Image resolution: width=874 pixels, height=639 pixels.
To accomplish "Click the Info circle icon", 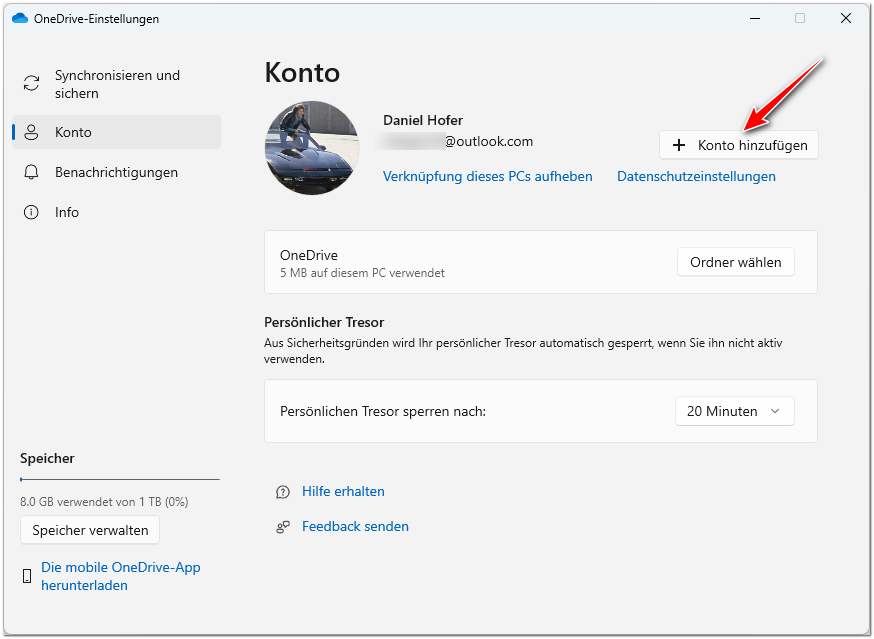I will (x=32, y=212).
